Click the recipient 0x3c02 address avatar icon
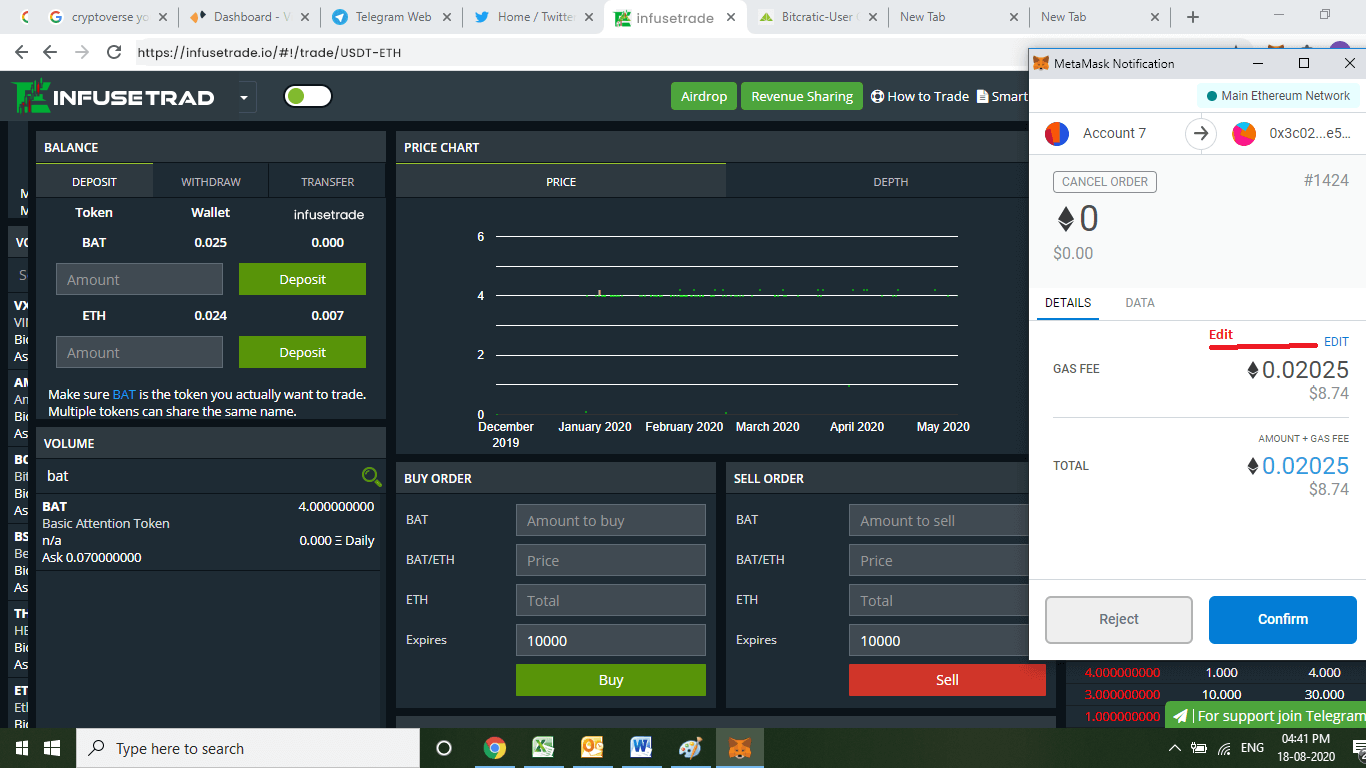Image resolution: width=1366 pixels, height=768 pixels. click(1244, 133)
